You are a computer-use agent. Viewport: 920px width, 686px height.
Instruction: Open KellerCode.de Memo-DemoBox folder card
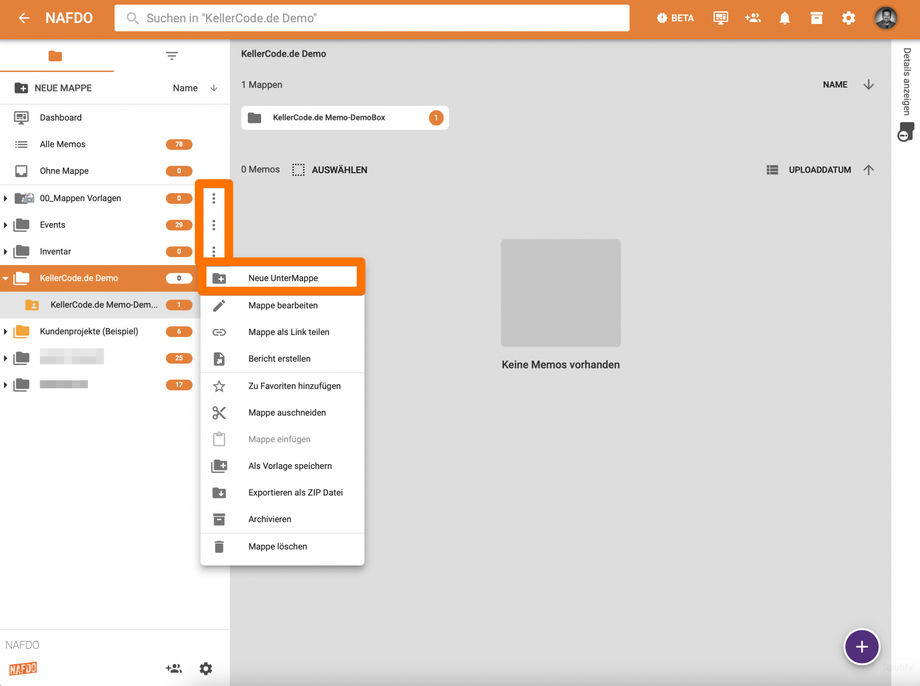click(x=345, y=118)
